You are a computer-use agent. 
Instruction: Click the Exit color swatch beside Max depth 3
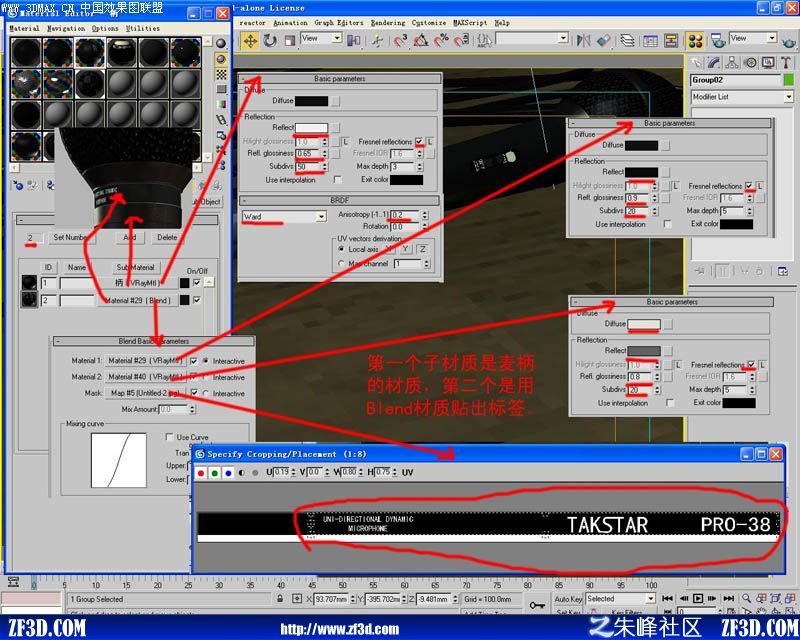(407, 180)
